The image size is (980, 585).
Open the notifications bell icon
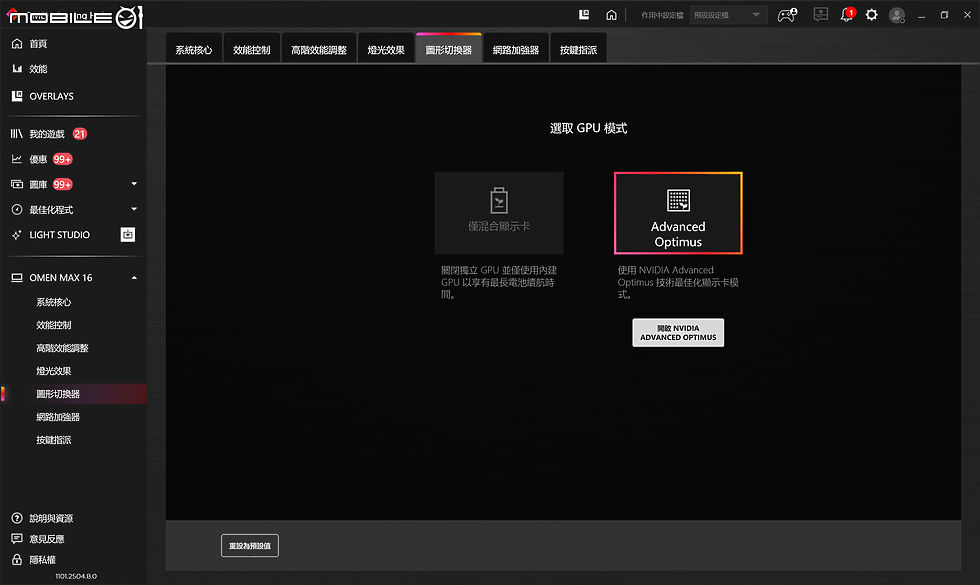point(847,14)
